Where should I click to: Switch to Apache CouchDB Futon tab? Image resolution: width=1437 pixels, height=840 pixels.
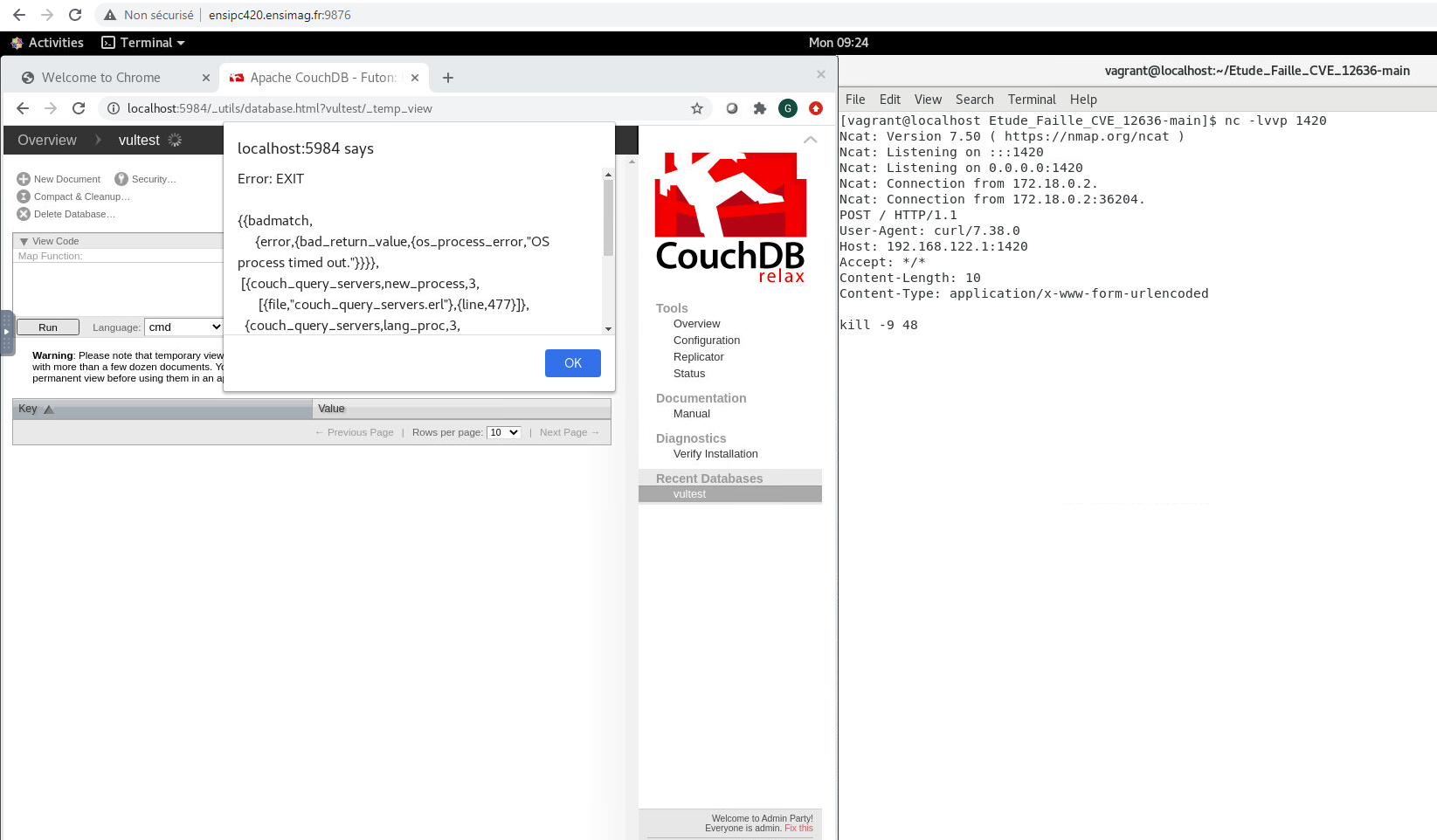pyautogui.click(x=322, y=78)
